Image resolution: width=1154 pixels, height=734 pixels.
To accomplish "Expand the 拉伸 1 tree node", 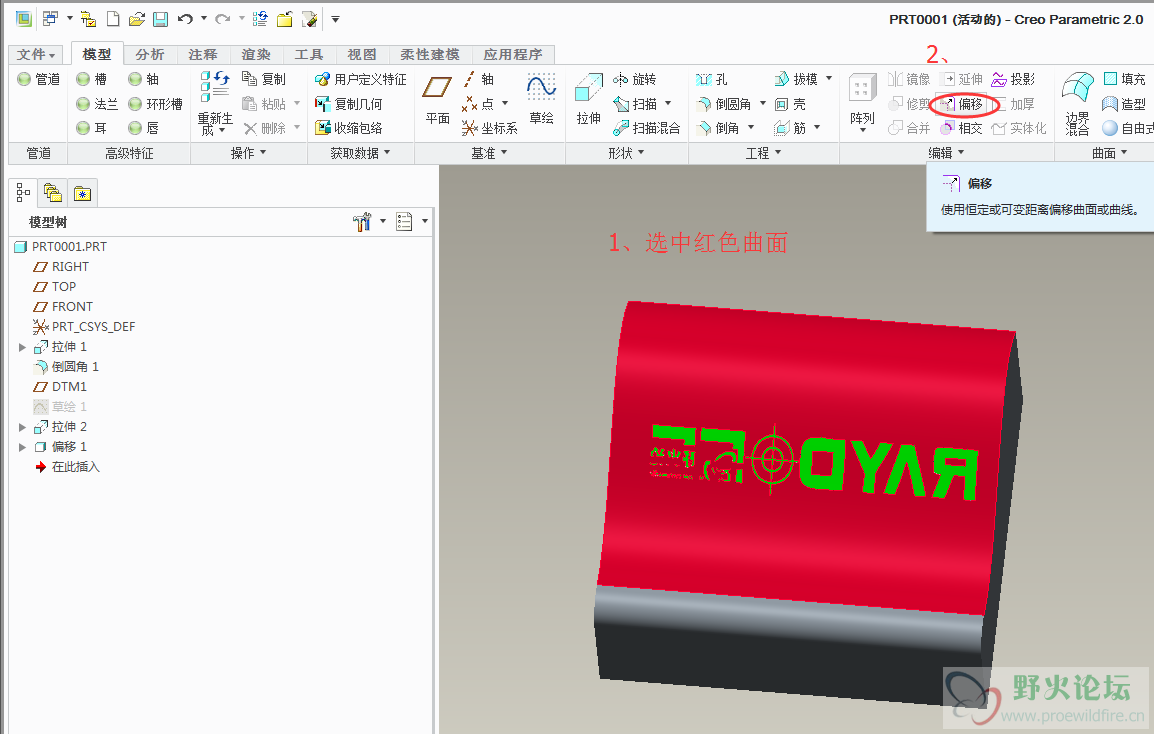I will pos(22,347).
